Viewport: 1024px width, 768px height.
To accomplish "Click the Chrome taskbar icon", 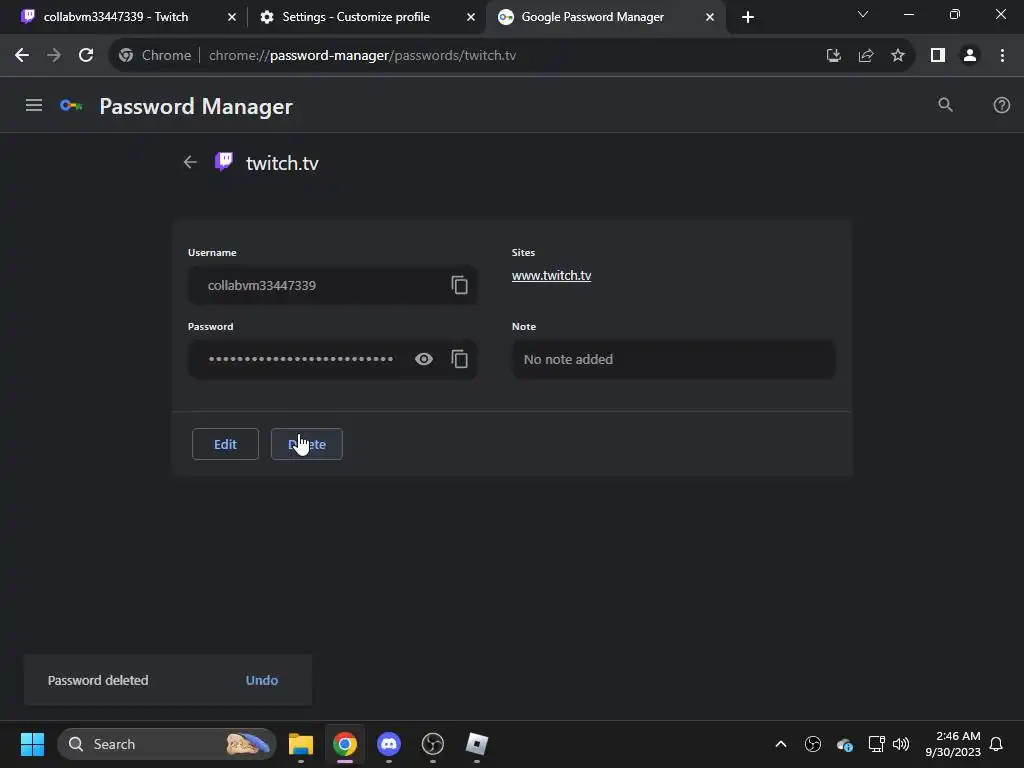I will tap(345, 744).
